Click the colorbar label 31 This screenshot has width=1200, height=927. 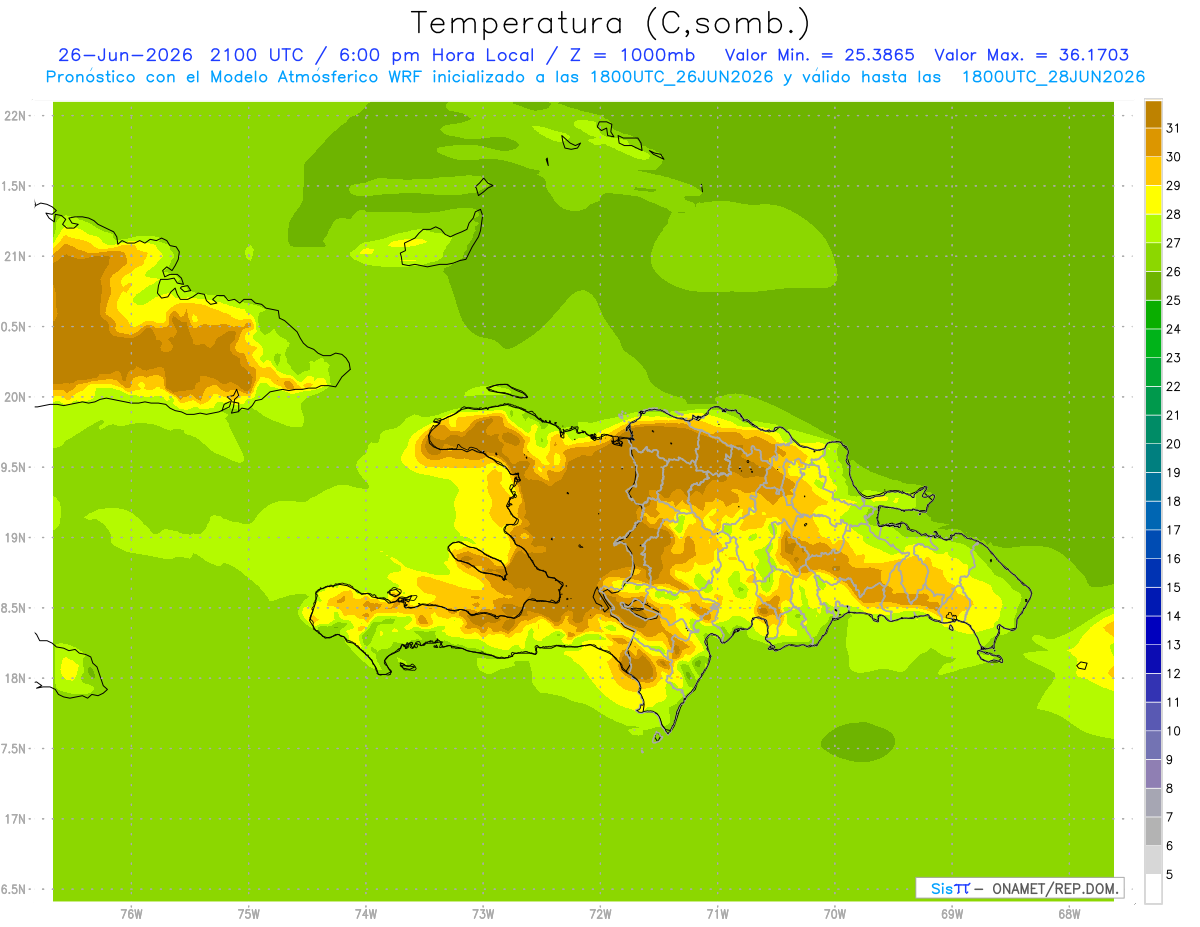click(1174, 128)
